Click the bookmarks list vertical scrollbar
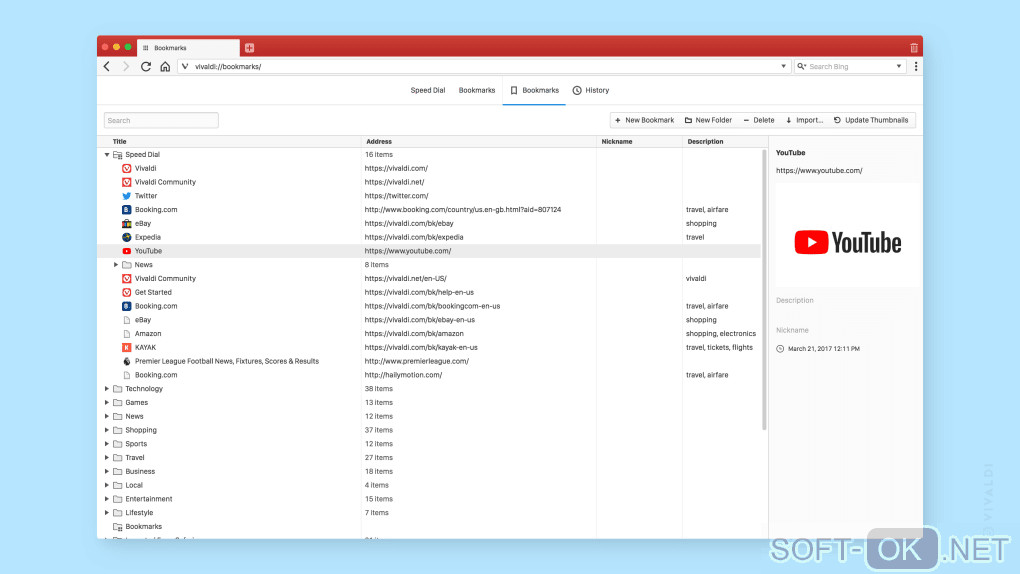 [764, 290]
